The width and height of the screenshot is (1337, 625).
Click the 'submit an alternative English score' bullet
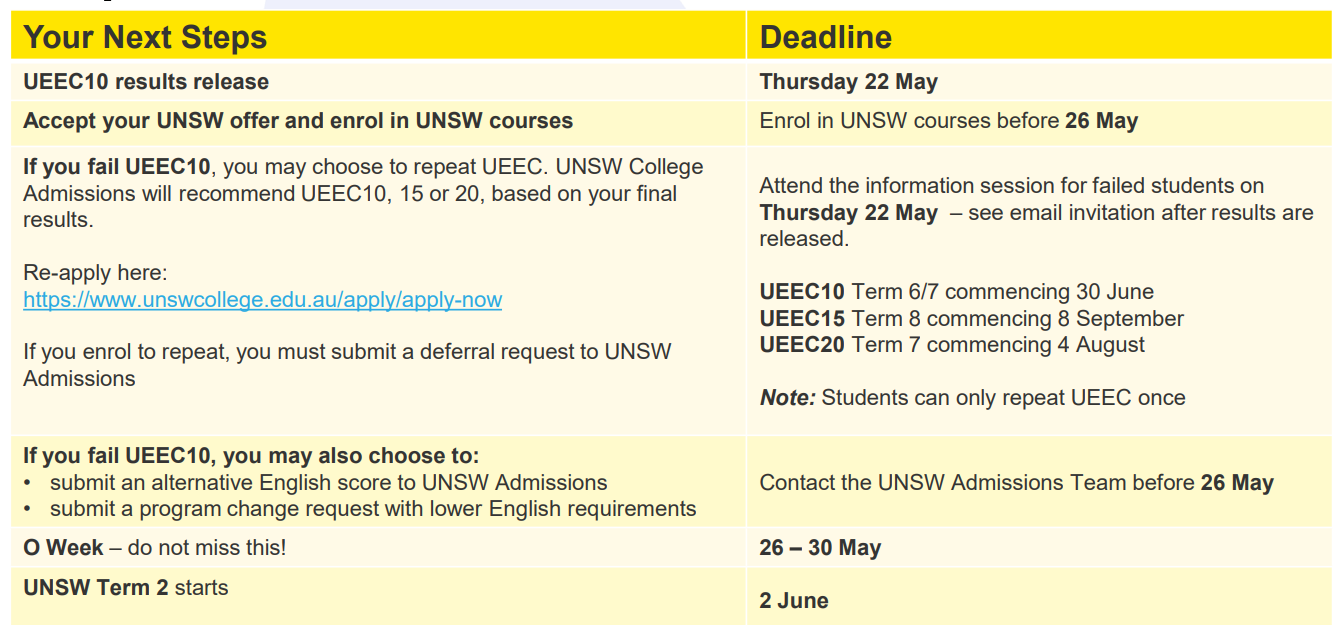click(328, 482)
